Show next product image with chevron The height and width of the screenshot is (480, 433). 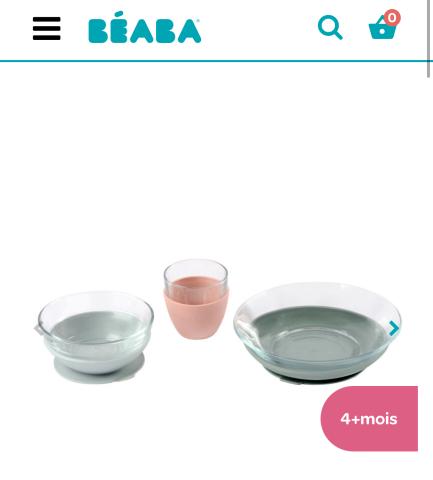coord(394,328)
